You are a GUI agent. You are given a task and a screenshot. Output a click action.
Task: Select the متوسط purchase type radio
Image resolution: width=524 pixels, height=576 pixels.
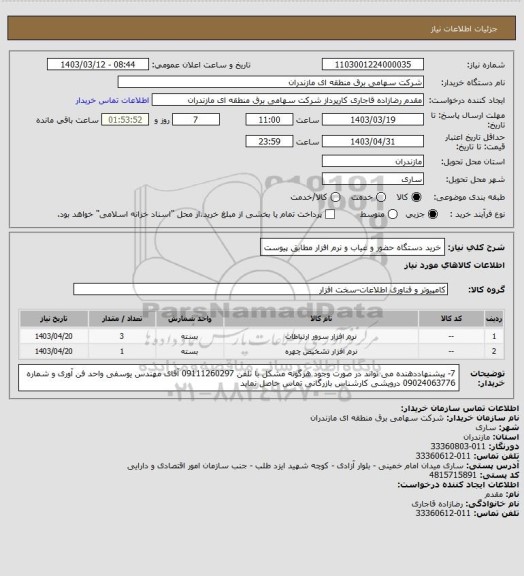point(393,214)
